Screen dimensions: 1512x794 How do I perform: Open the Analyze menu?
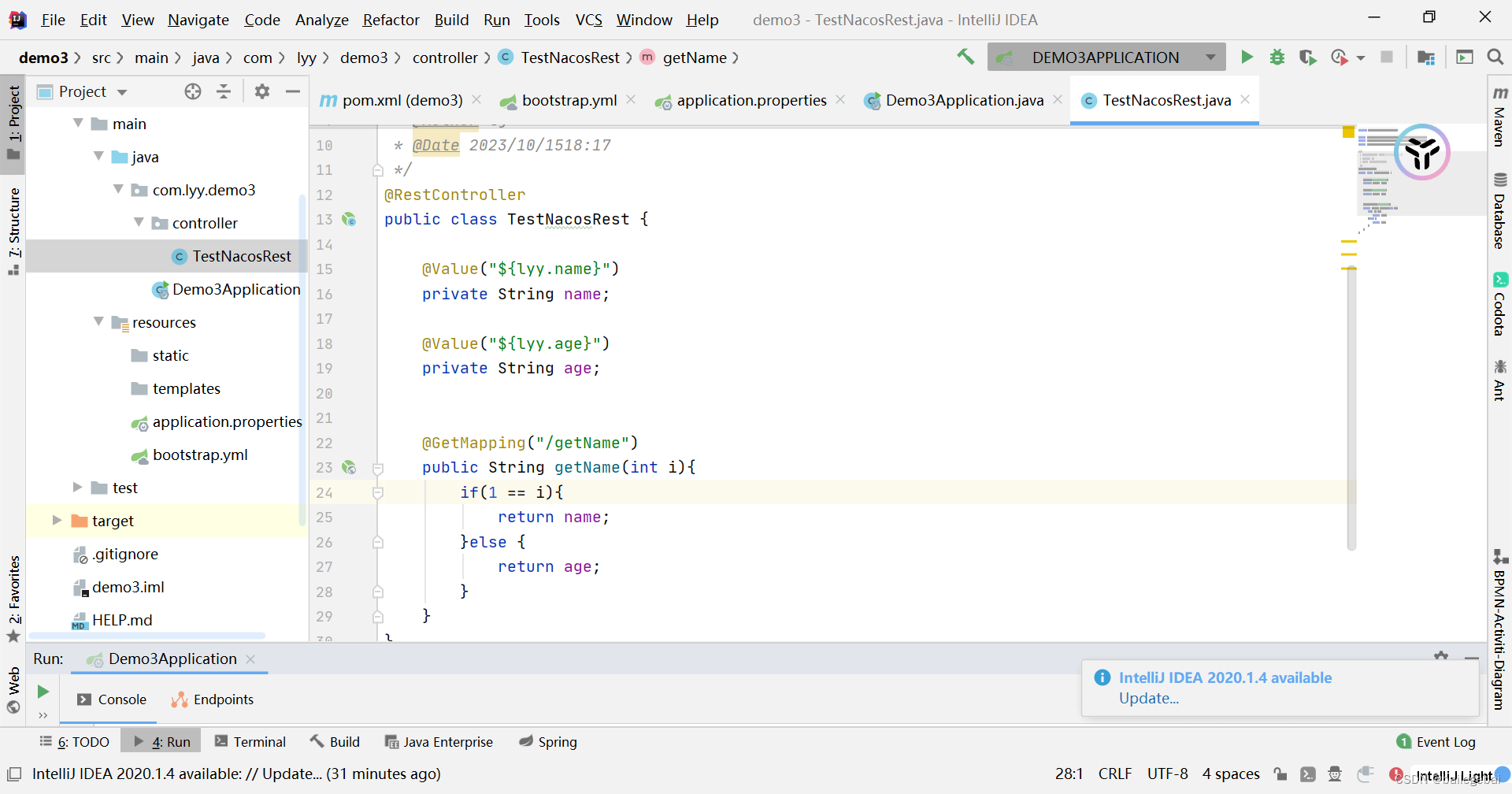pyautogui.click(x=321, y=20)
